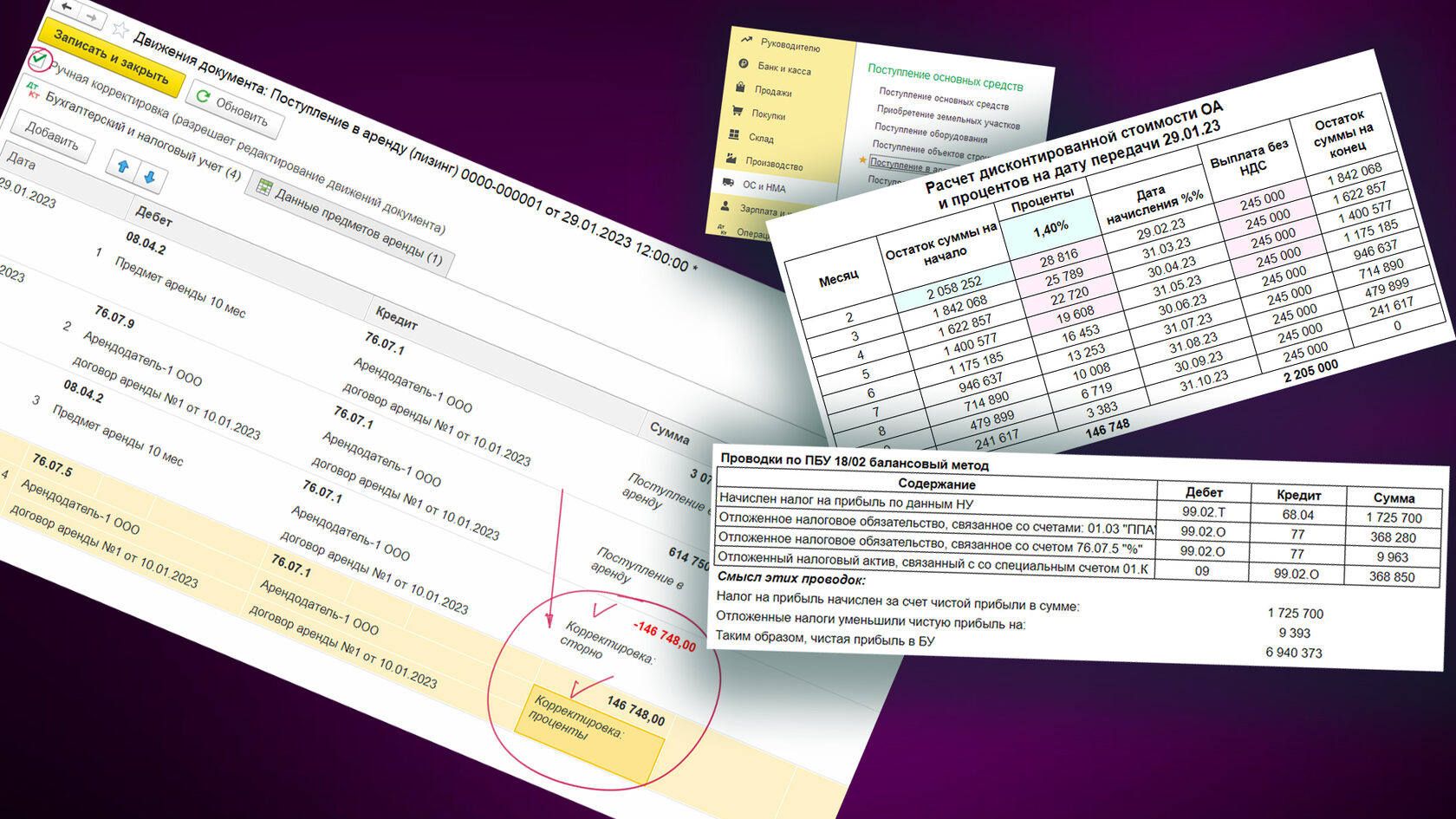Click the 29.01.2023 date cell
Screen dimensions: 1456x819
click(x=28, y=192)
